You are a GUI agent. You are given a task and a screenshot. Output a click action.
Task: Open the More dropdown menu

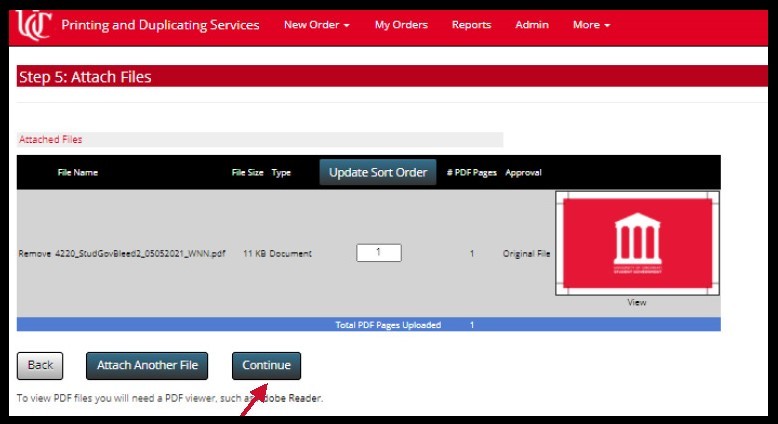pyautogui.click(x=590, y=25)
